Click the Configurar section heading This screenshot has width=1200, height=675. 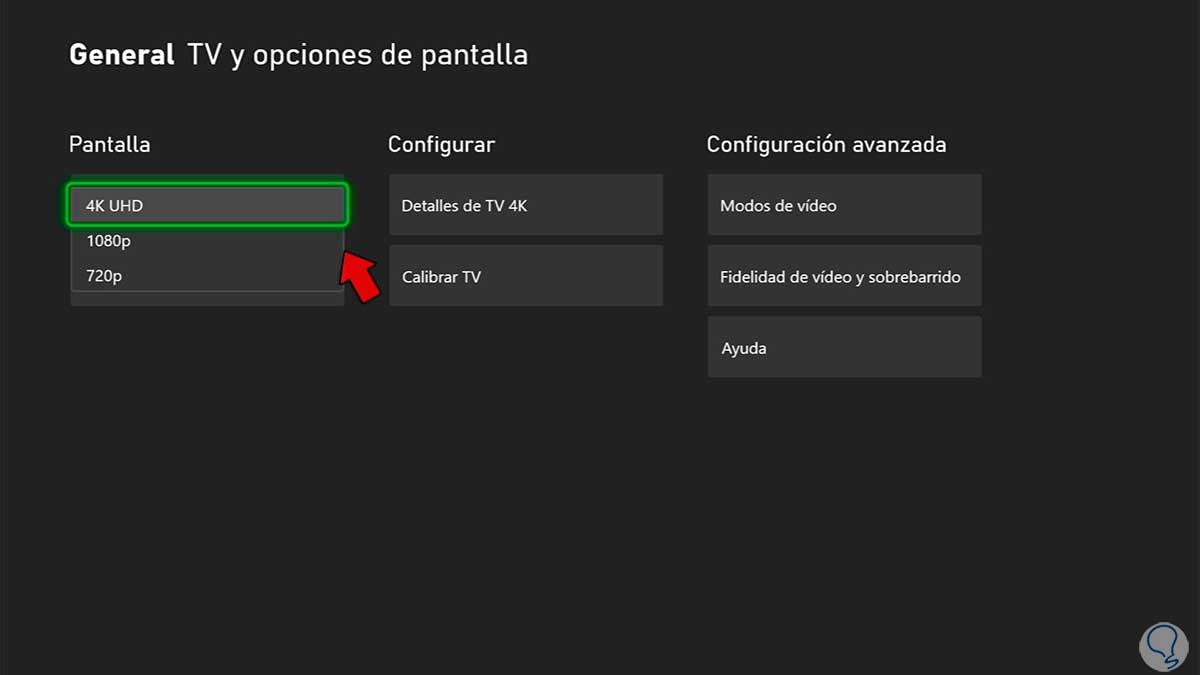click(x=441, y=144)
